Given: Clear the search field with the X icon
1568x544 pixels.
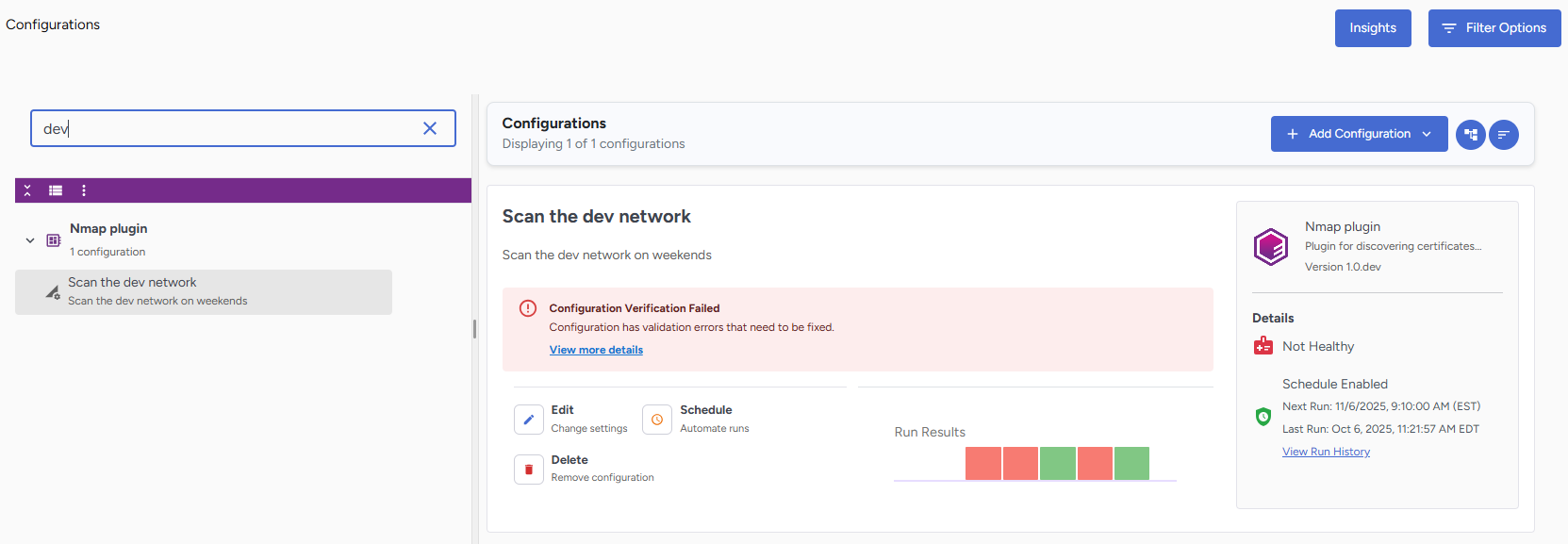Looking at the screenshot, I should tap(430, 128).
